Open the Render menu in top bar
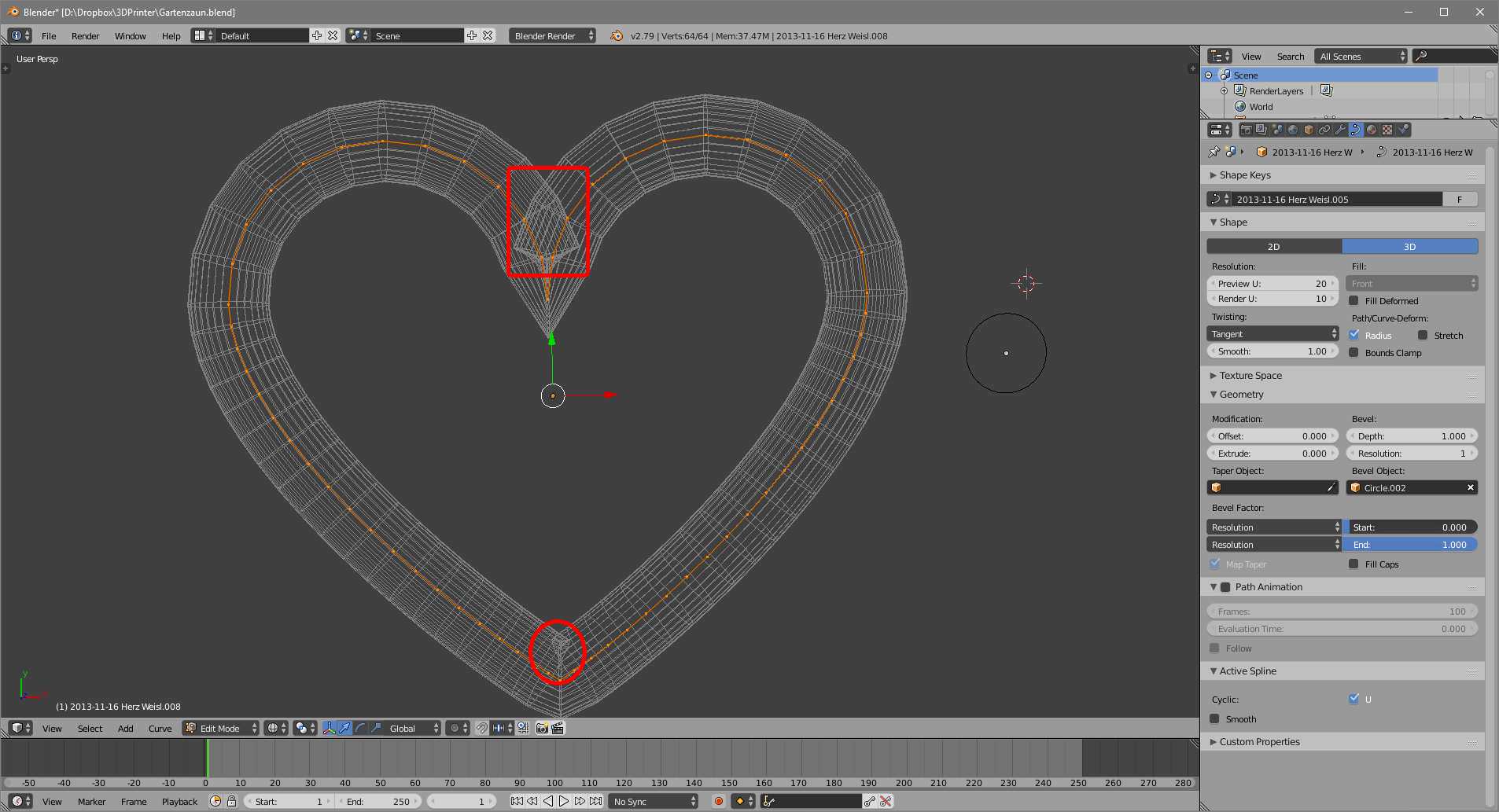1499x812 pixels. 86,35
